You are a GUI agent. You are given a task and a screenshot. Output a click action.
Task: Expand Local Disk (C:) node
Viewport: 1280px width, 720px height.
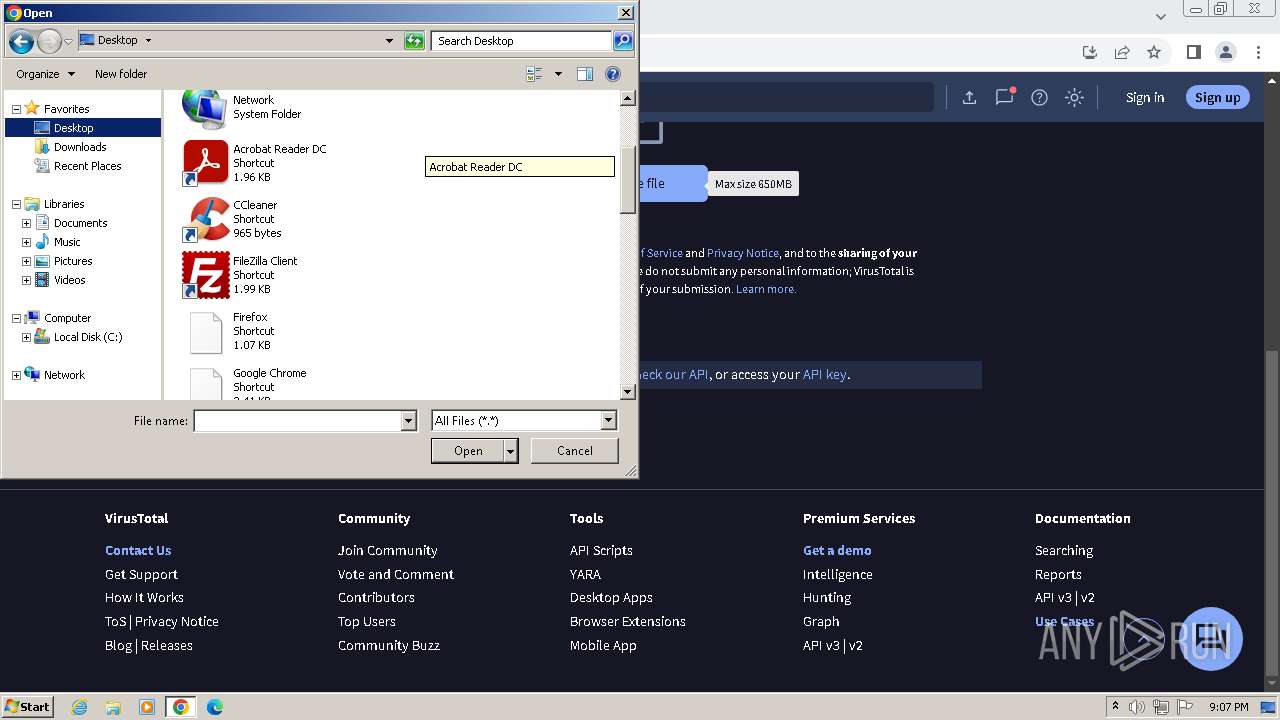26,337
